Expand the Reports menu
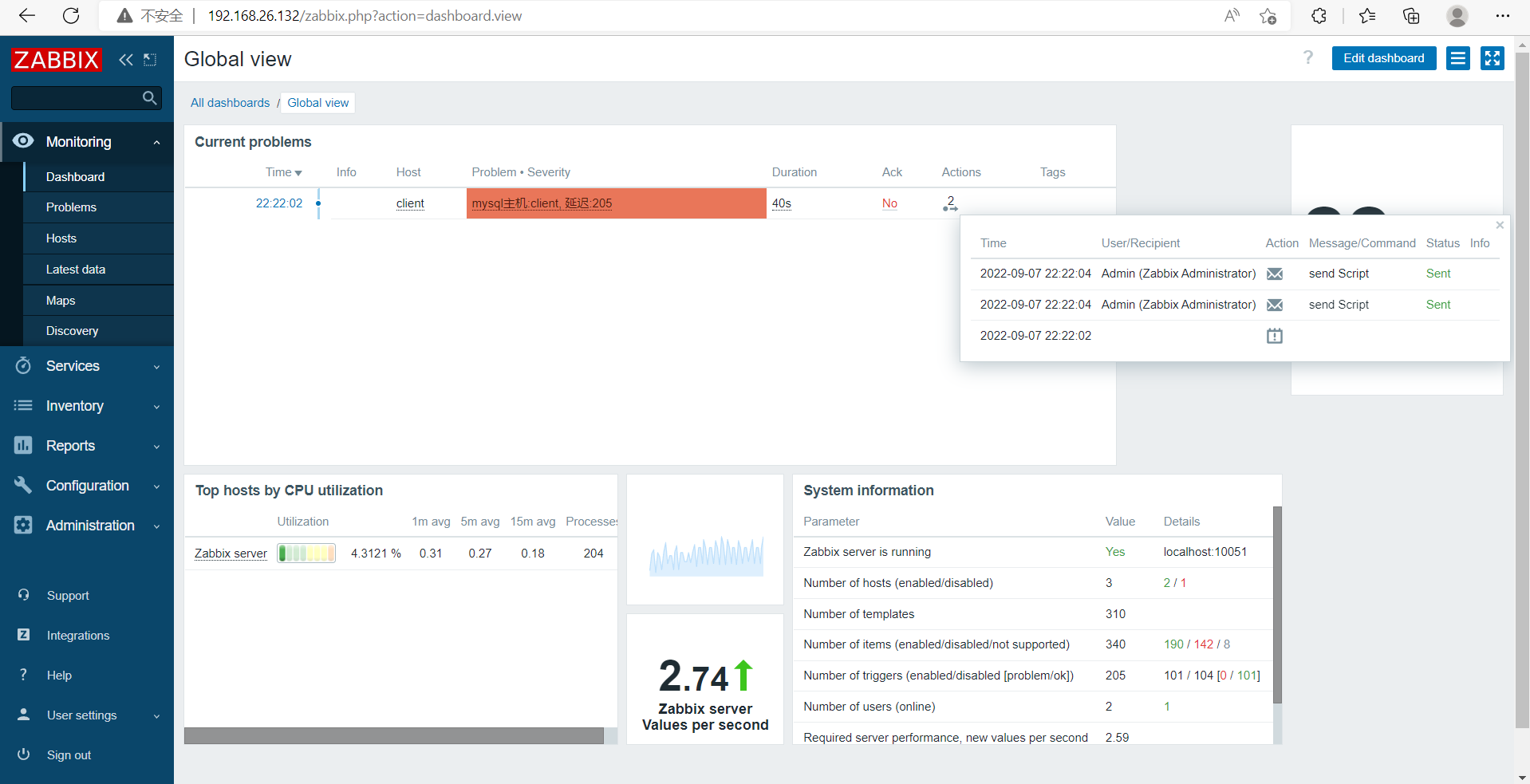 (87, 446)
